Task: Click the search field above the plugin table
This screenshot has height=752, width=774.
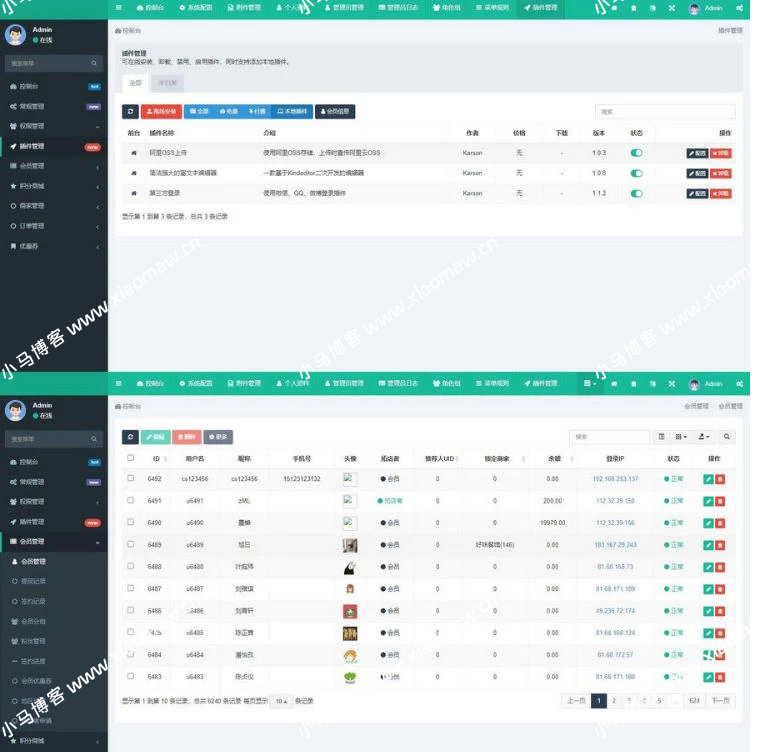Action: tap(664, 112)
